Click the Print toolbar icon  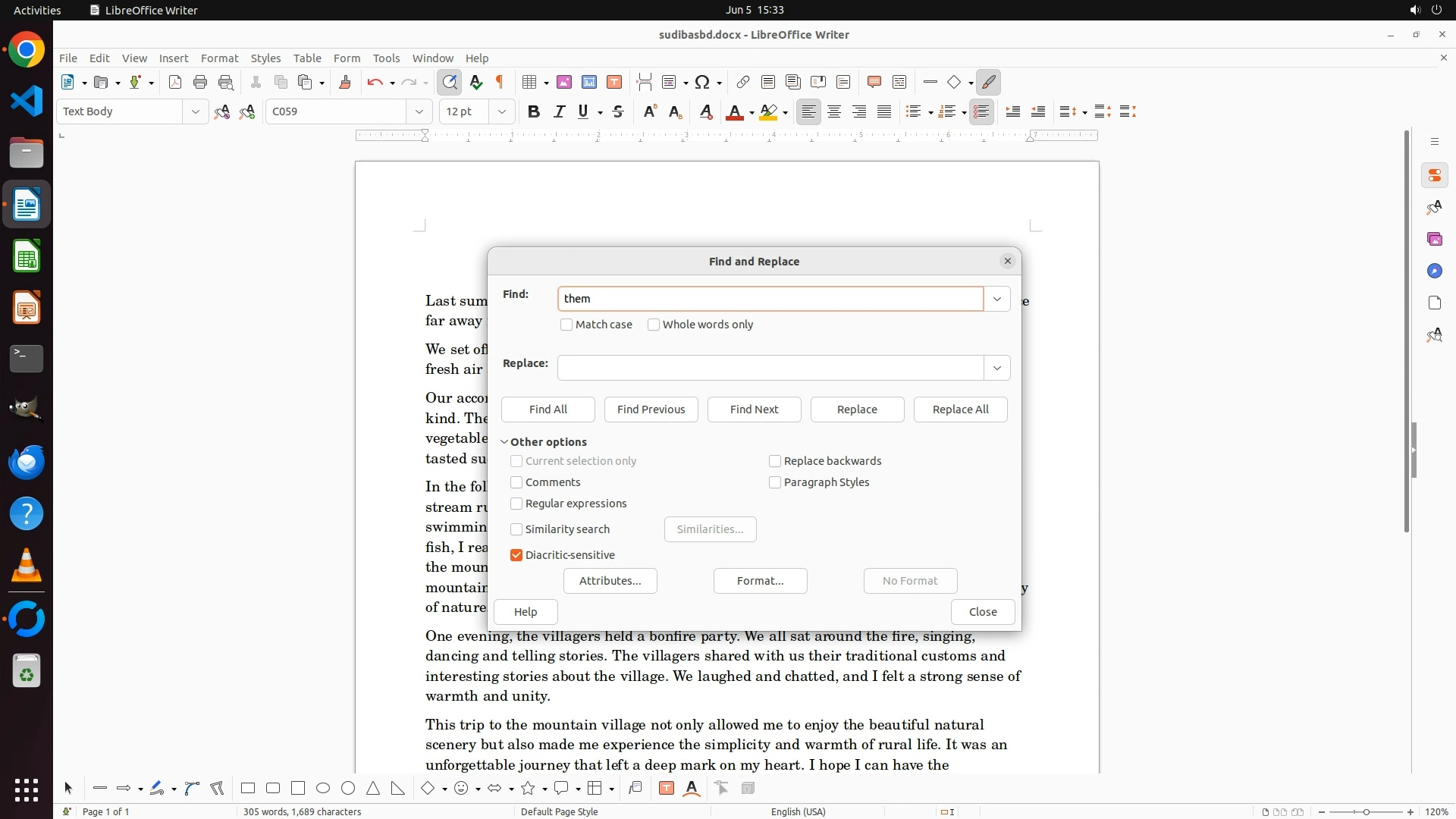(x=200, y=82)
